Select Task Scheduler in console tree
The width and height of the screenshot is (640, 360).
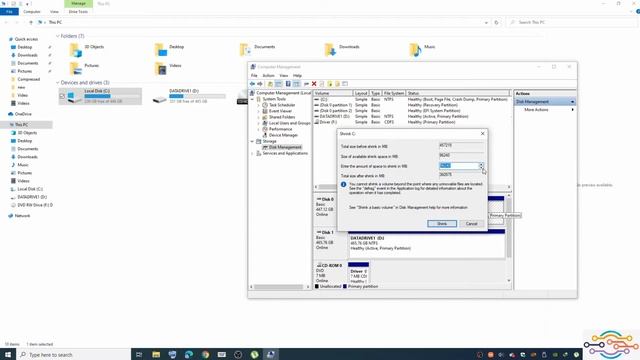[282, 105]
